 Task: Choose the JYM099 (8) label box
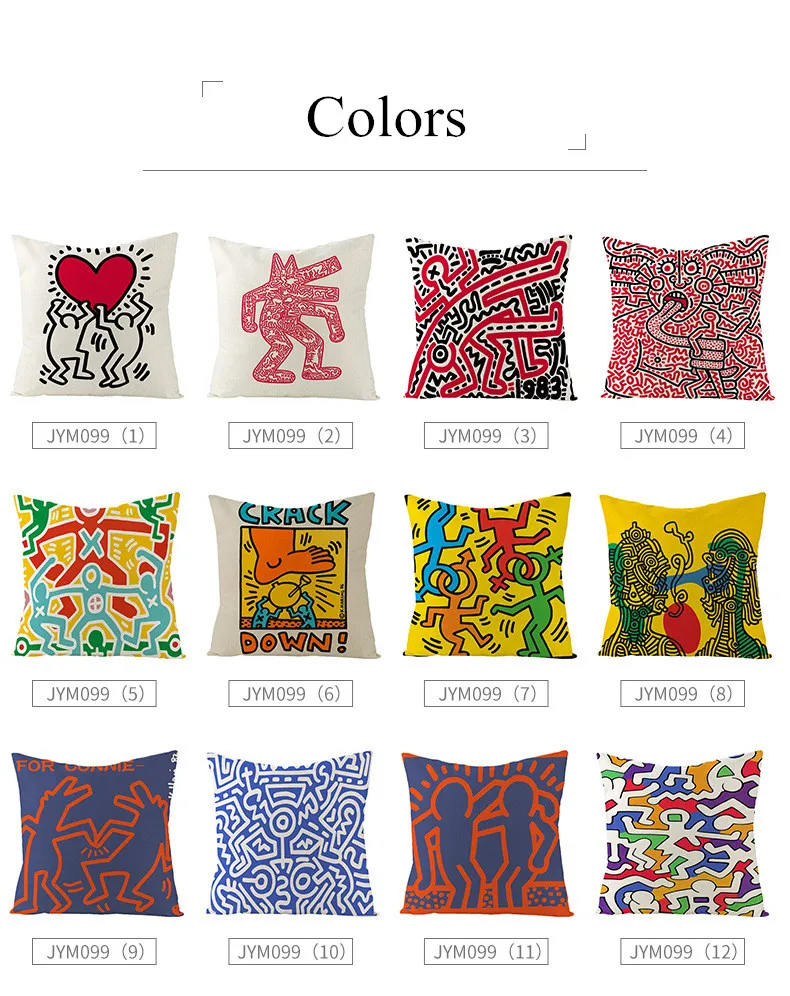(683, 694)
